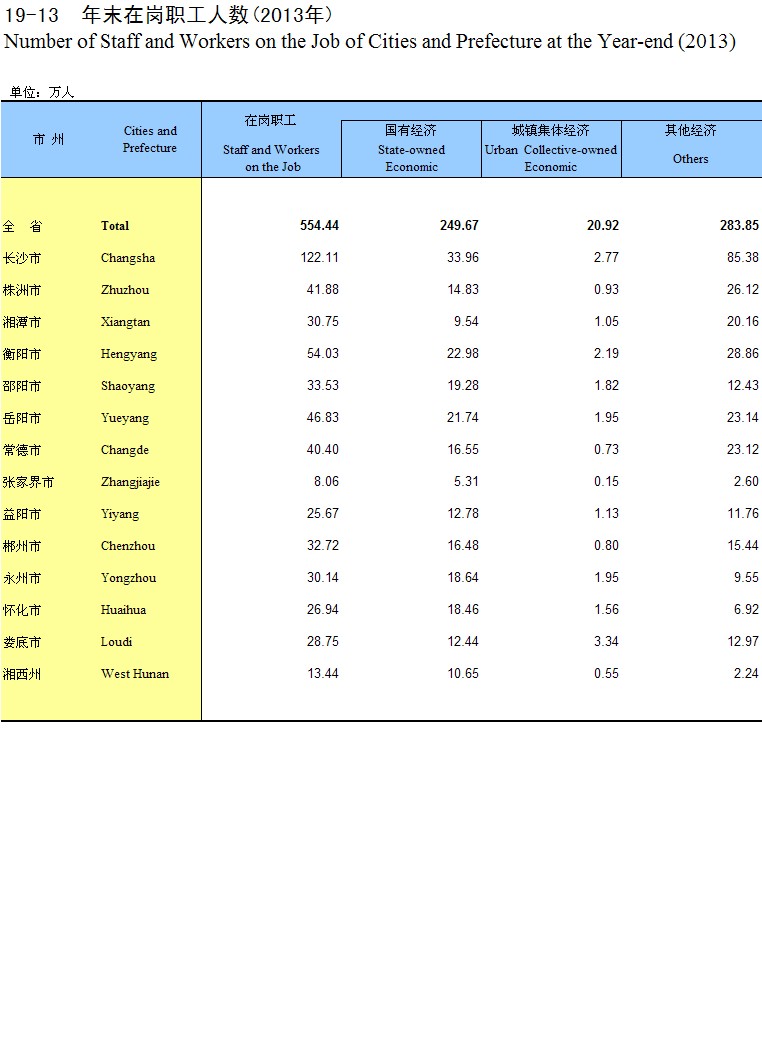
Task: Click the 'Cities and Prefecture' column header
Action: coord(150,140)
